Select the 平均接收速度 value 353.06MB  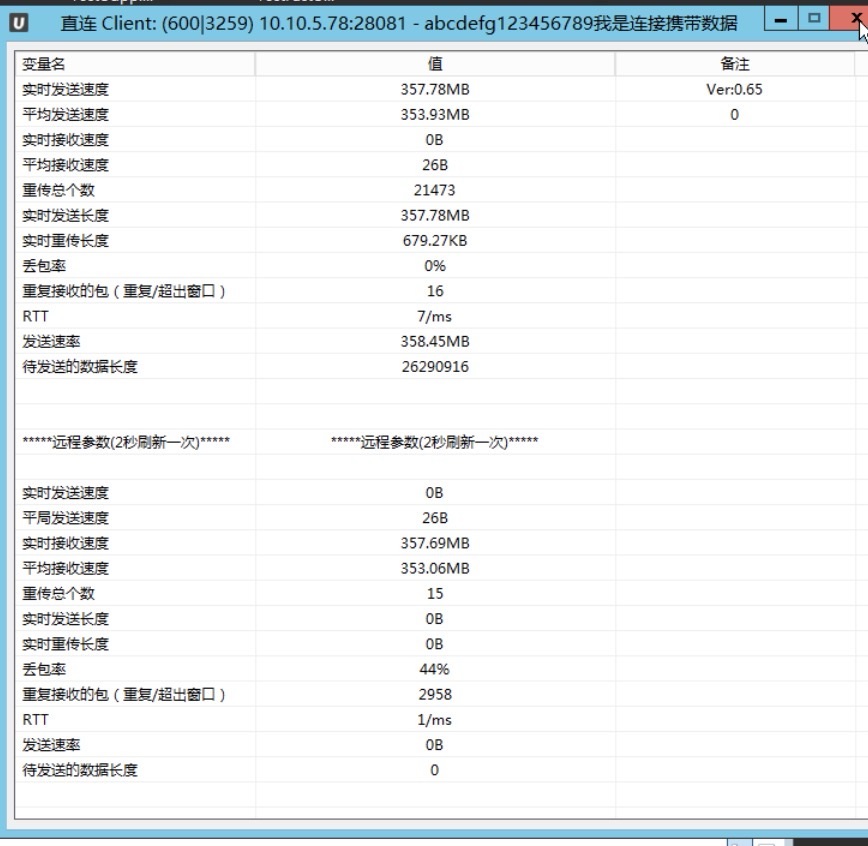tap(435, 568)
